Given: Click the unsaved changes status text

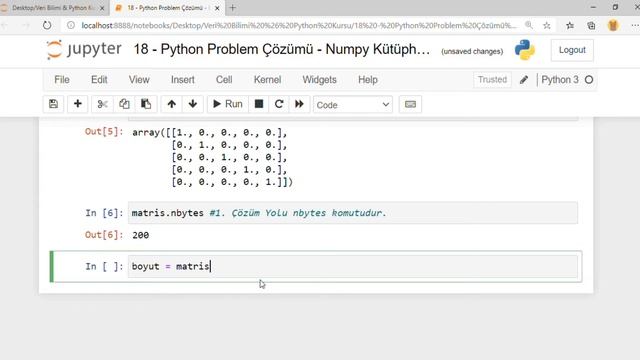Looking at the screenshot, I should pos(472,51).
